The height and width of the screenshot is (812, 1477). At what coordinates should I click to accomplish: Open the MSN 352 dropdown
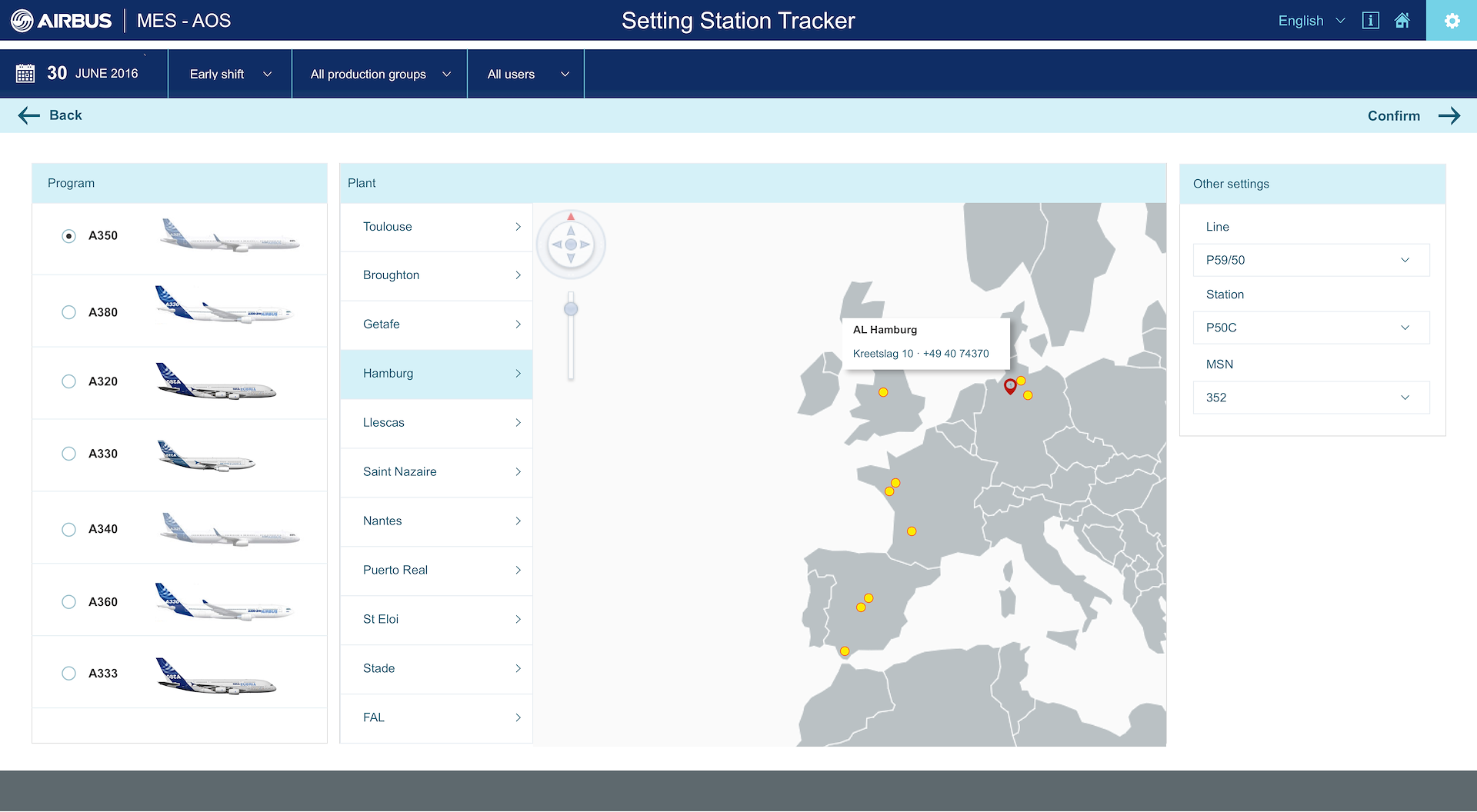(x=1311, y=398)
